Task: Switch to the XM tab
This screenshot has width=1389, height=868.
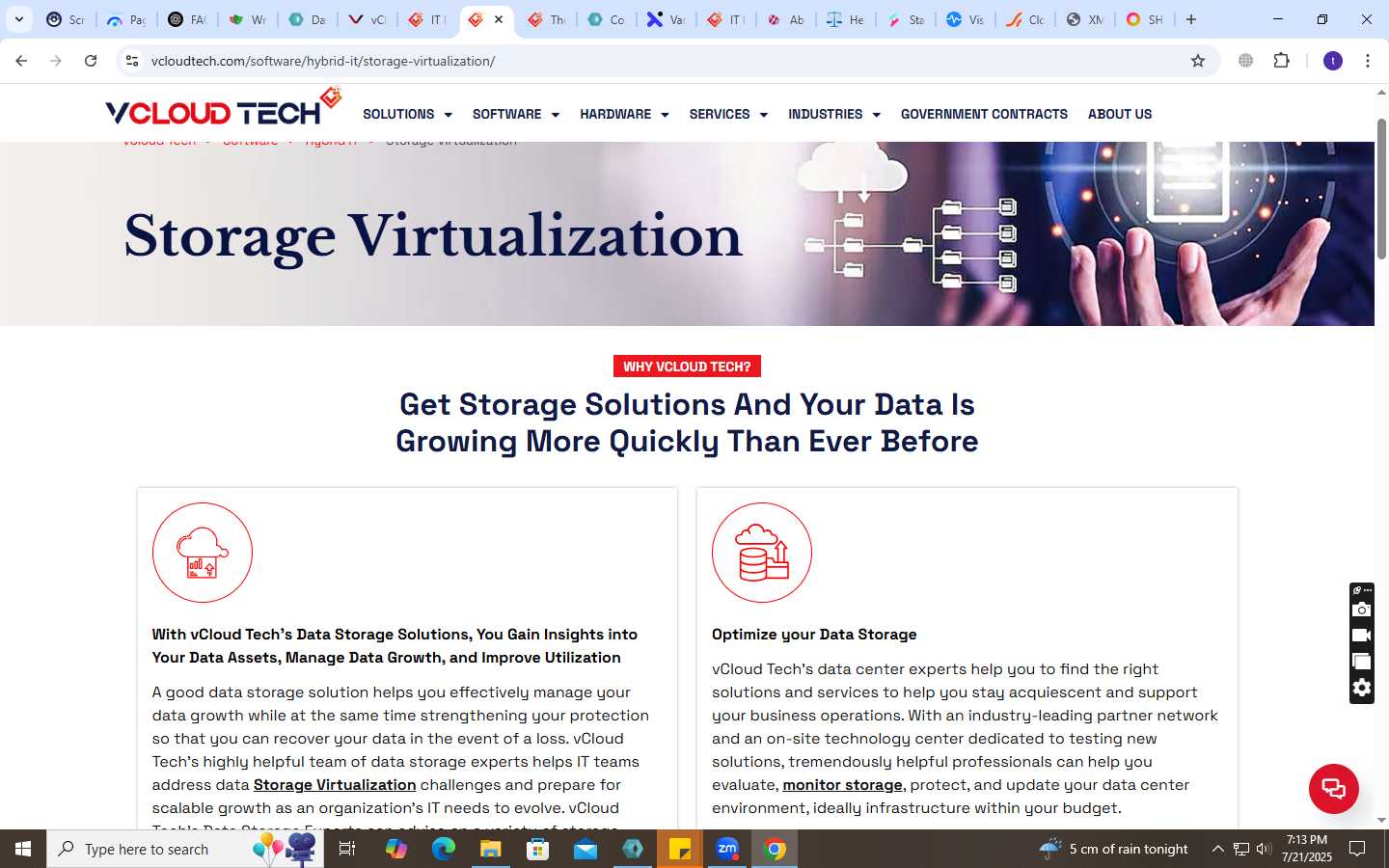Action: (x=1085, y=19)
